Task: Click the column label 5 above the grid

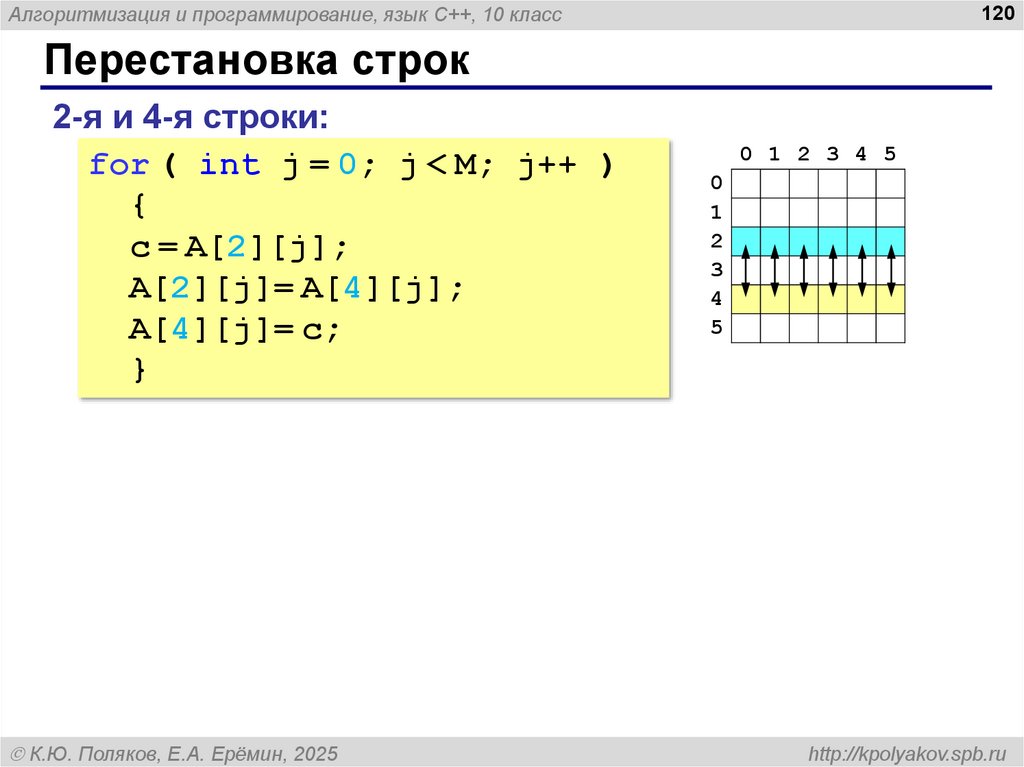Action: coord(890,154)
